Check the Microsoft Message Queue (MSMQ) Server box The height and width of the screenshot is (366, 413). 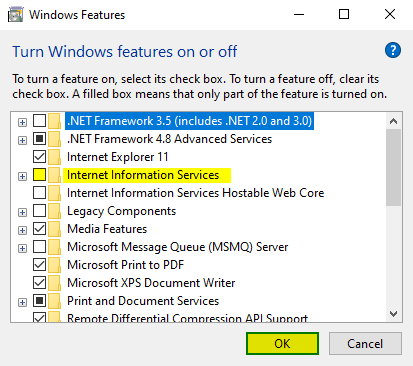(x=39, y=247)
